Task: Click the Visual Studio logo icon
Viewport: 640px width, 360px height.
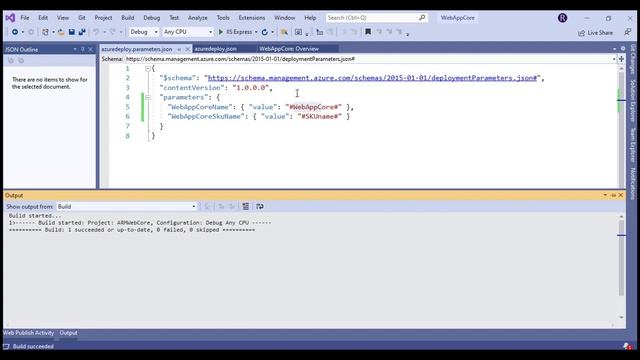Action: (10, 18)
